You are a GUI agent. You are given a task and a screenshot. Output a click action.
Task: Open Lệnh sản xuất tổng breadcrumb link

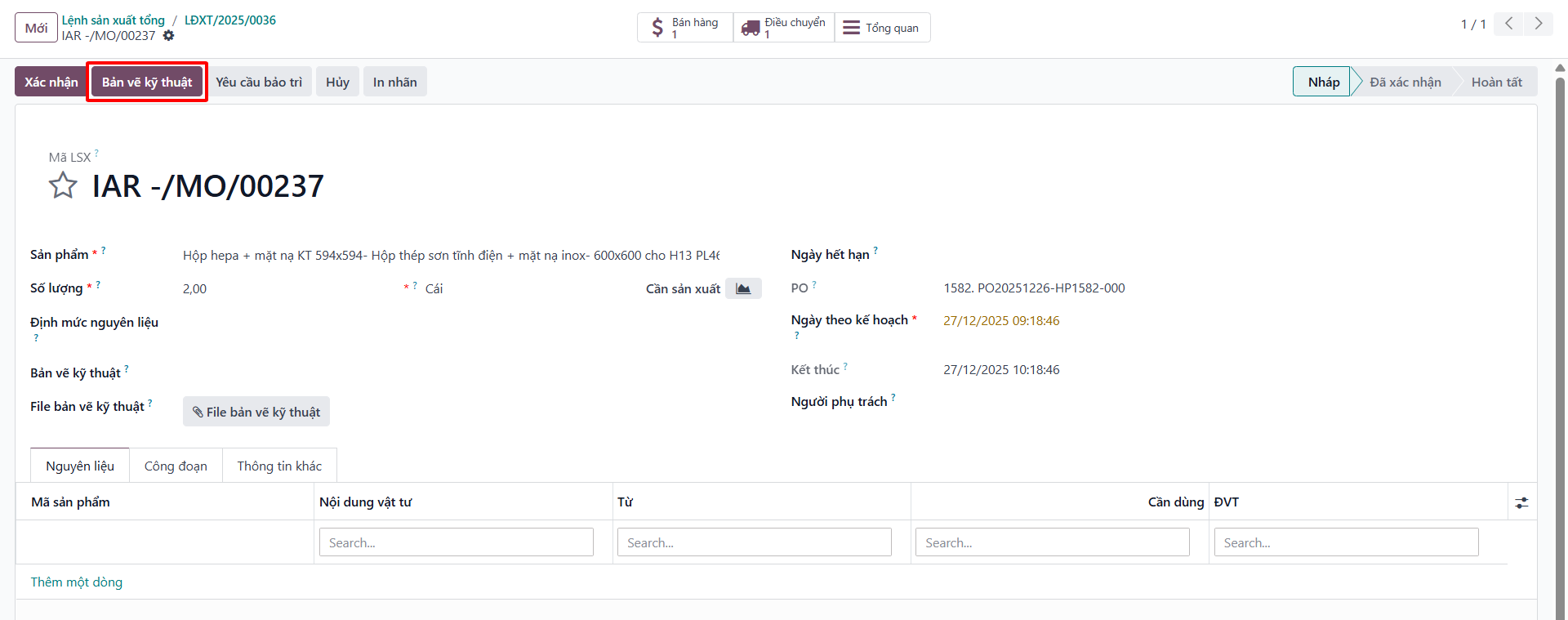pos(114,20)
